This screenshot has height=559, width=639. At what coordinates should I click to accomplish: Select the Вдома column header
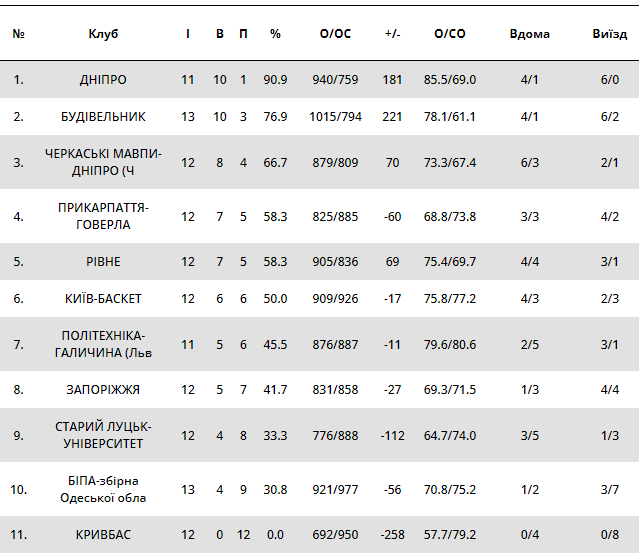point(529,34)
